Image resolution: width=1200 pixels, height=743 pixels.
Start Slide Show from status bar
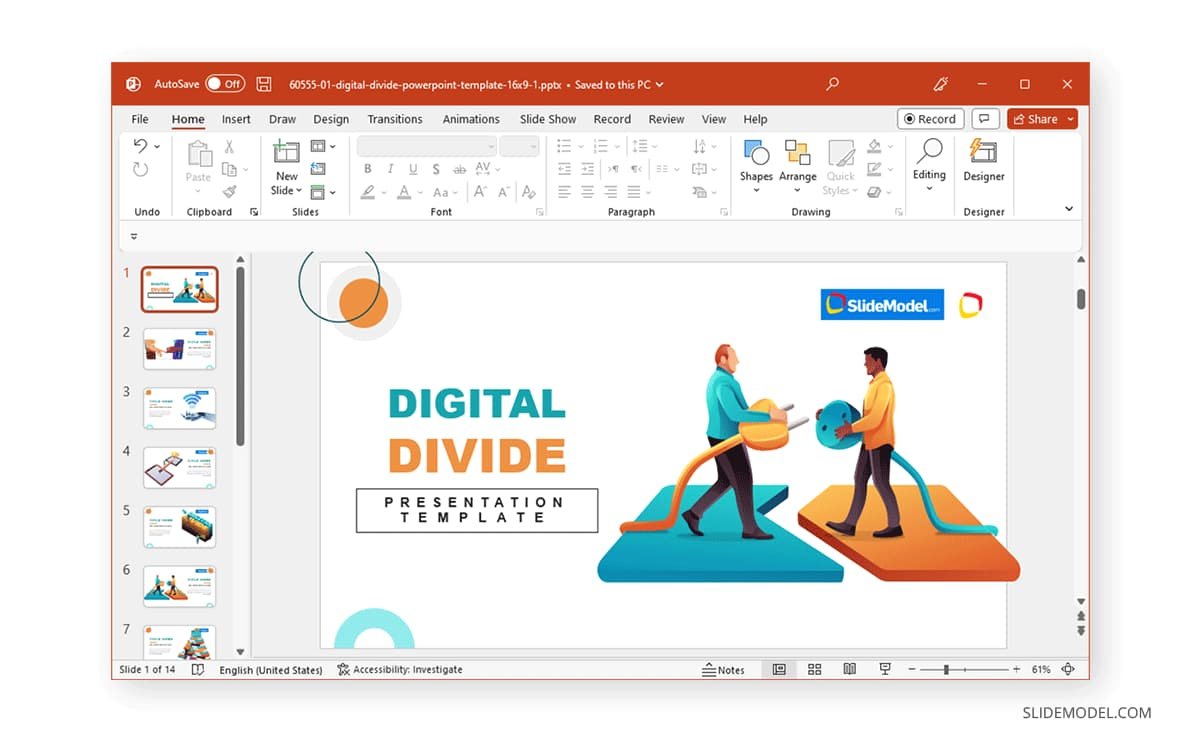tap(884, 669)
